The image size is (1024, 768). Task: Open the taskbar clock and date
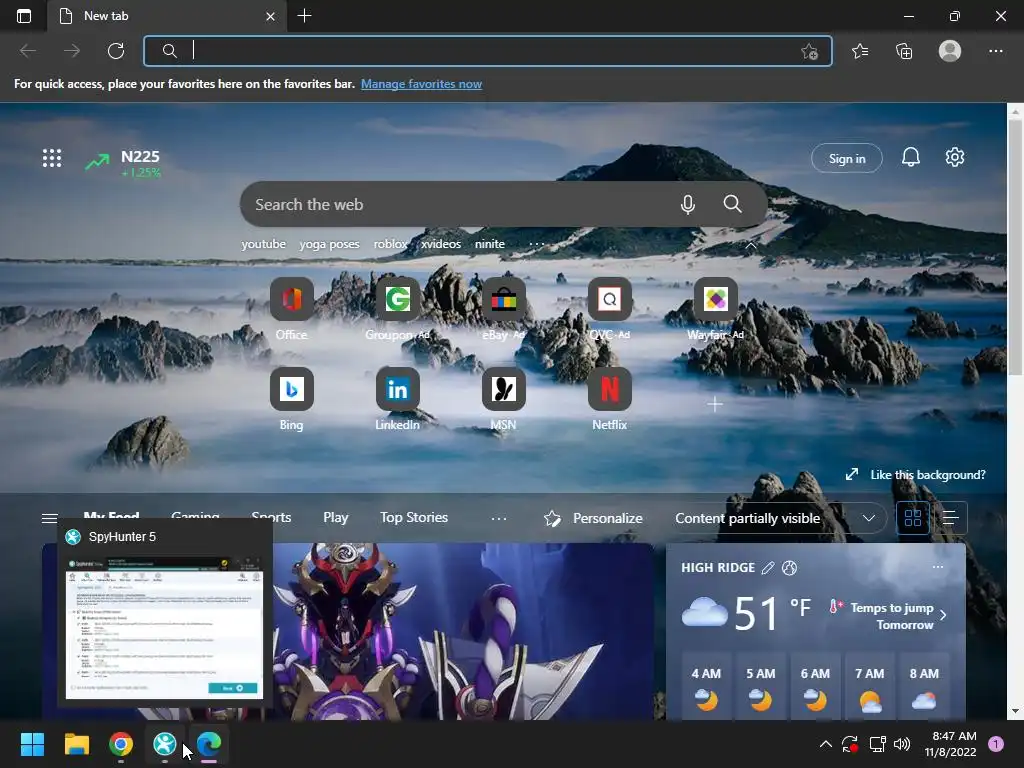[x=950, y=744]
